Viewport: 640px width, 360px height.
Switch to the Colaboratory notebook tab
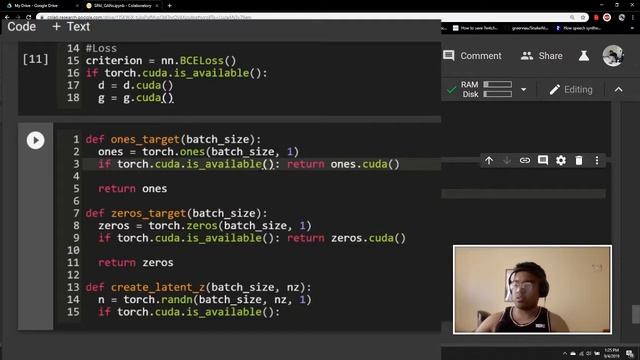point(122,6)
